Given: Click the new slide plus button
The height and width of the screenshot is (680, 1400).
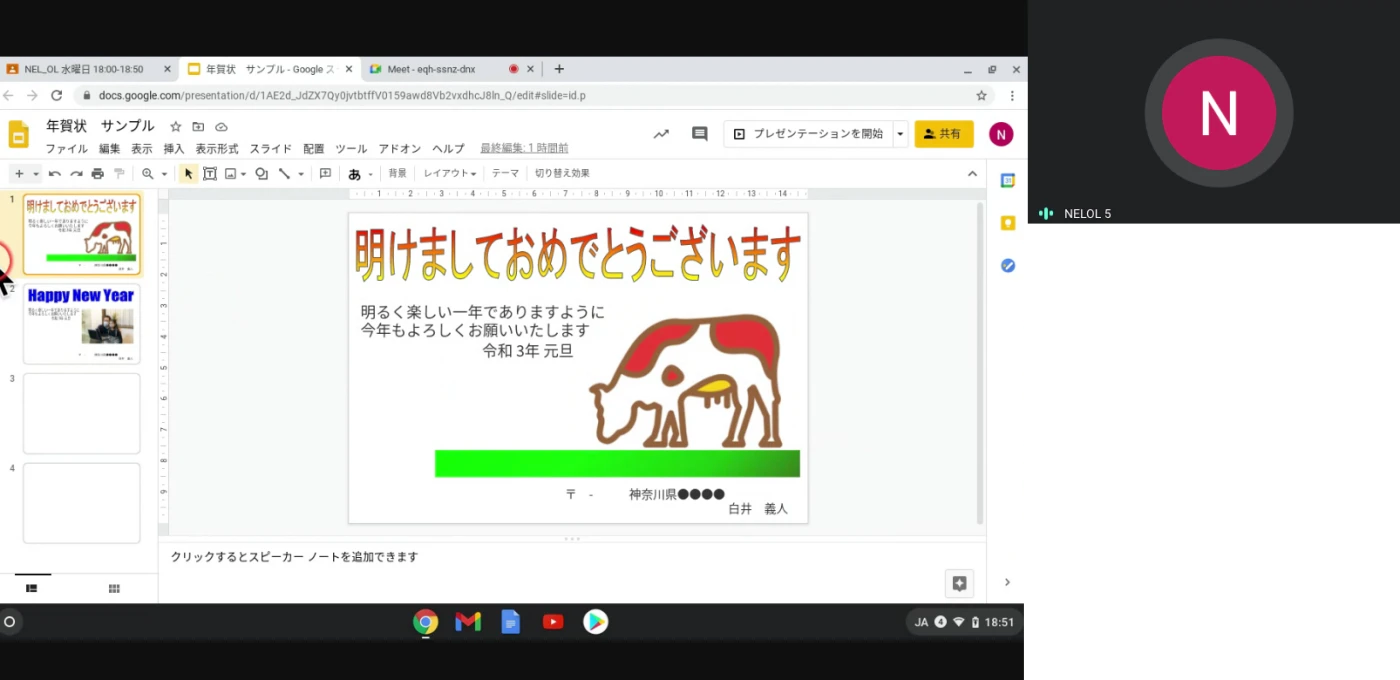Looking at the screenshot, I should click(19, 174).
